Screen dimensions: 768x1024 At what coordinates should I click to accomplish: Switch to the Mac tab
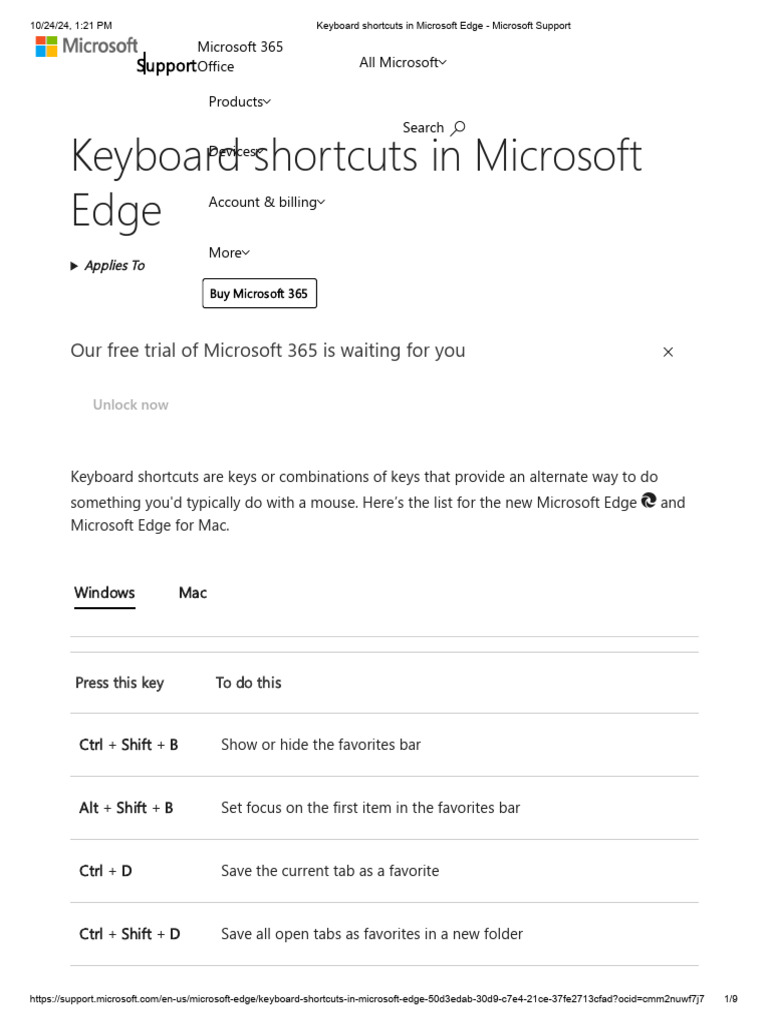pos(193,593)
